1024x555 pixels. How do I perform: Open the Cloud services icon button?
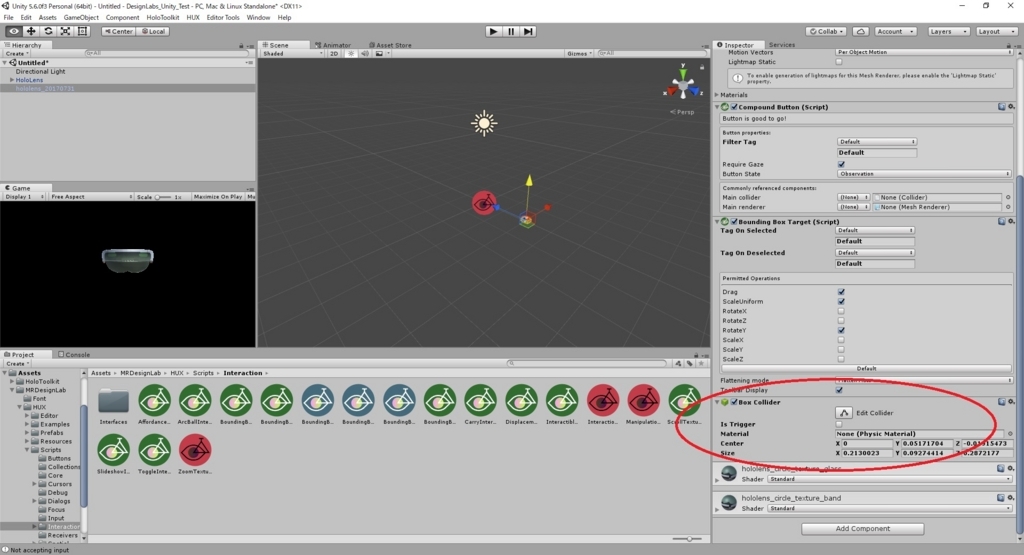(x=861, y=31)
